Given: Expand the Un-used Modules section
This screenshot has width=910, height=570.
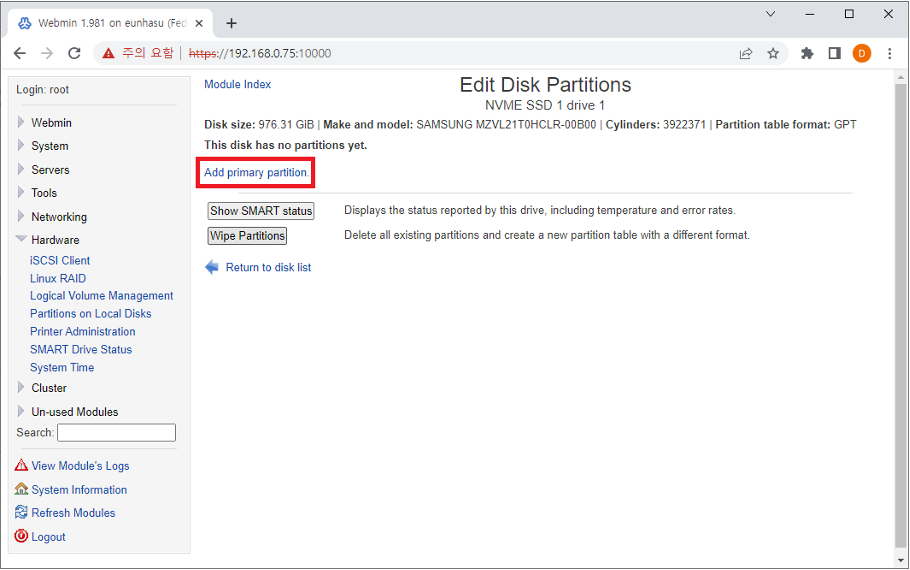Looking at the screenshot, I should [74, 412].
